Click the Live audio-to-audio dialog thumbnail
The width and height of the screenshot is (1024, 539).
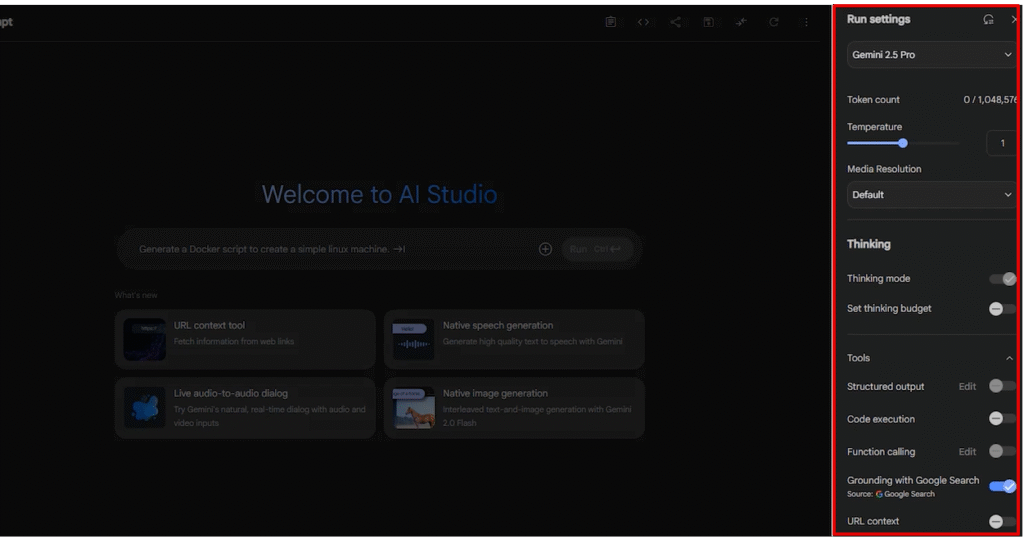coord(144,408)
